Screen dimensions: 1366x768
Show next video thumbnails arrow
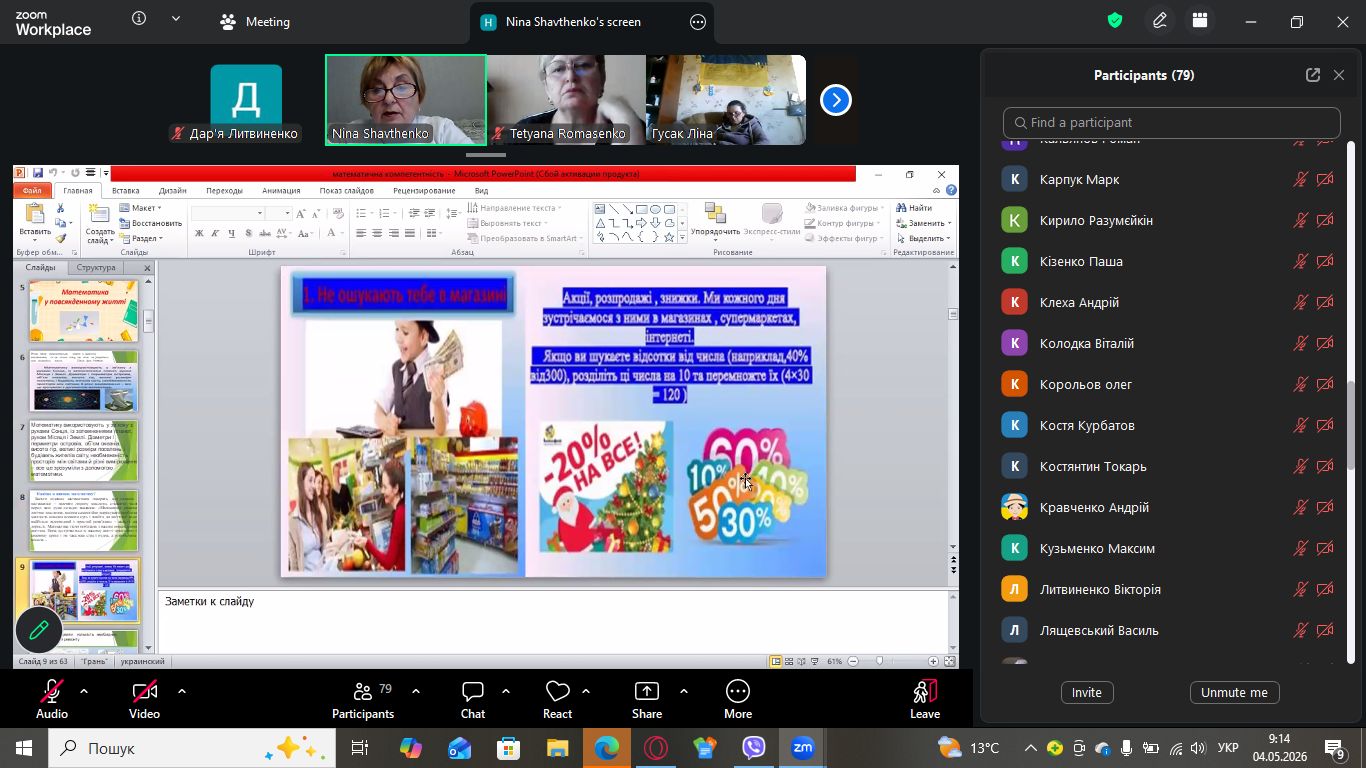click(836, 100)
